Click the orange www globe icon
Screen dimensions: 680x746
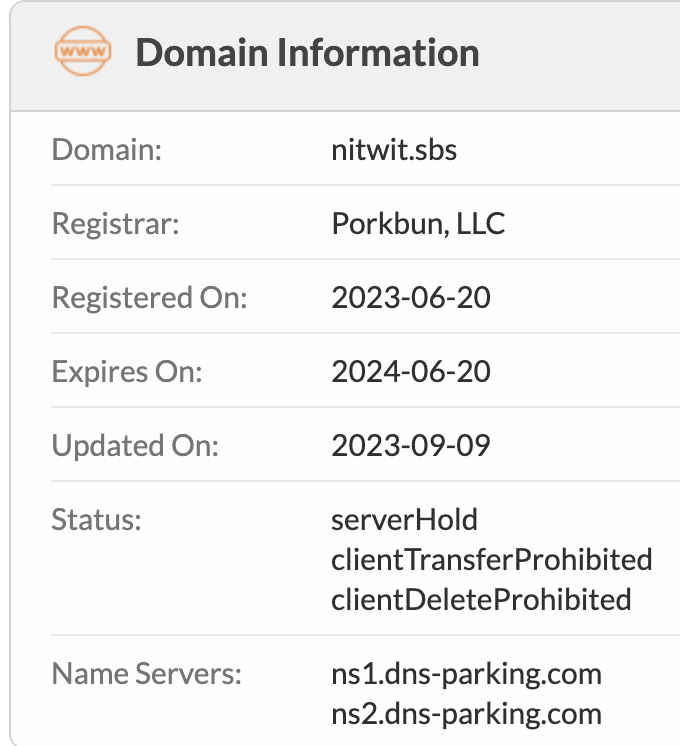(x=82, y=52)
